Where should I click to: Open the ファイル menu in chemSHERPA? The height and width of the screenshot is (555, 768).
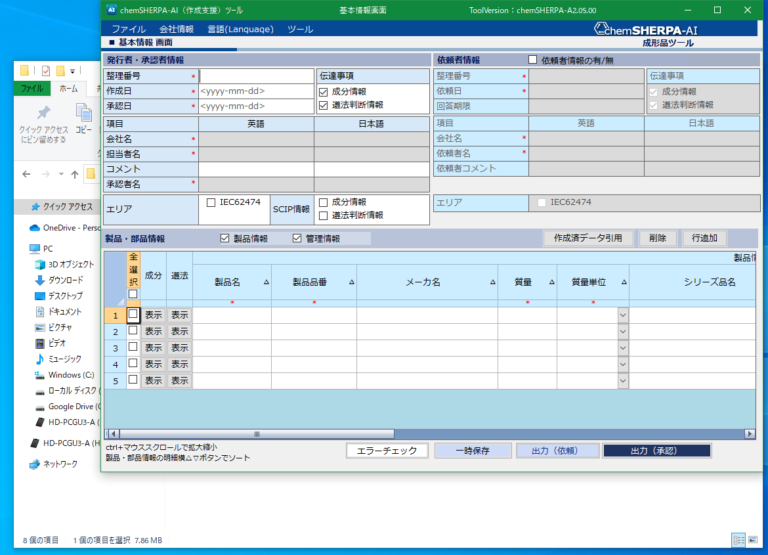tap(128, 29)
